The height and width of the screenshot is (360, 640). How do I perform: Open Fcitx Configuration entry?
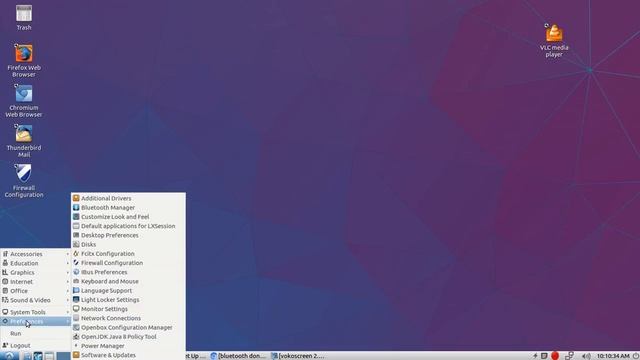(x=128, y=253)
